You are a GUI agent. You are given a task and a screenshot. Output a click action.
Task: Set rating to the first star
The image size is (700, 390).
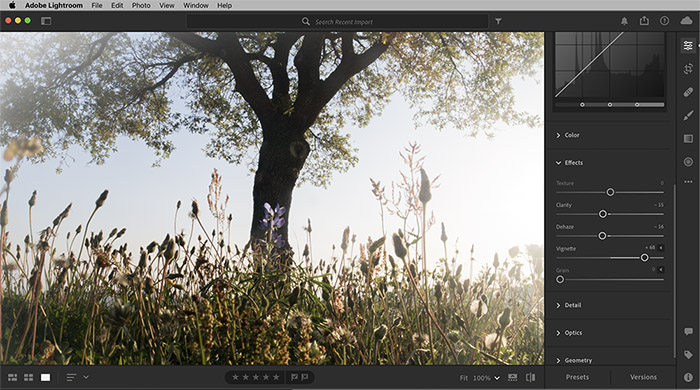[235, 378]
